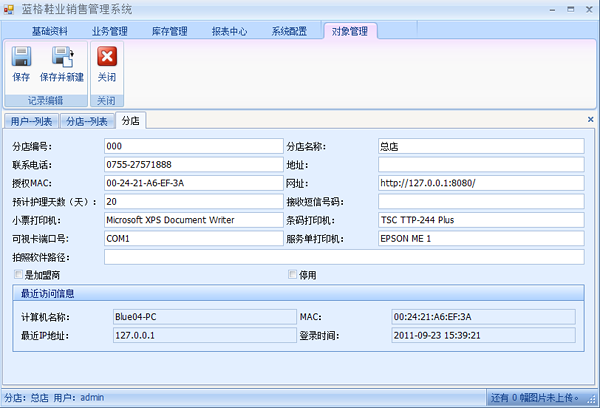Screen dimensions: 600x408
Task: Enable the 停用 checkbox
Action: pos(293,275)
